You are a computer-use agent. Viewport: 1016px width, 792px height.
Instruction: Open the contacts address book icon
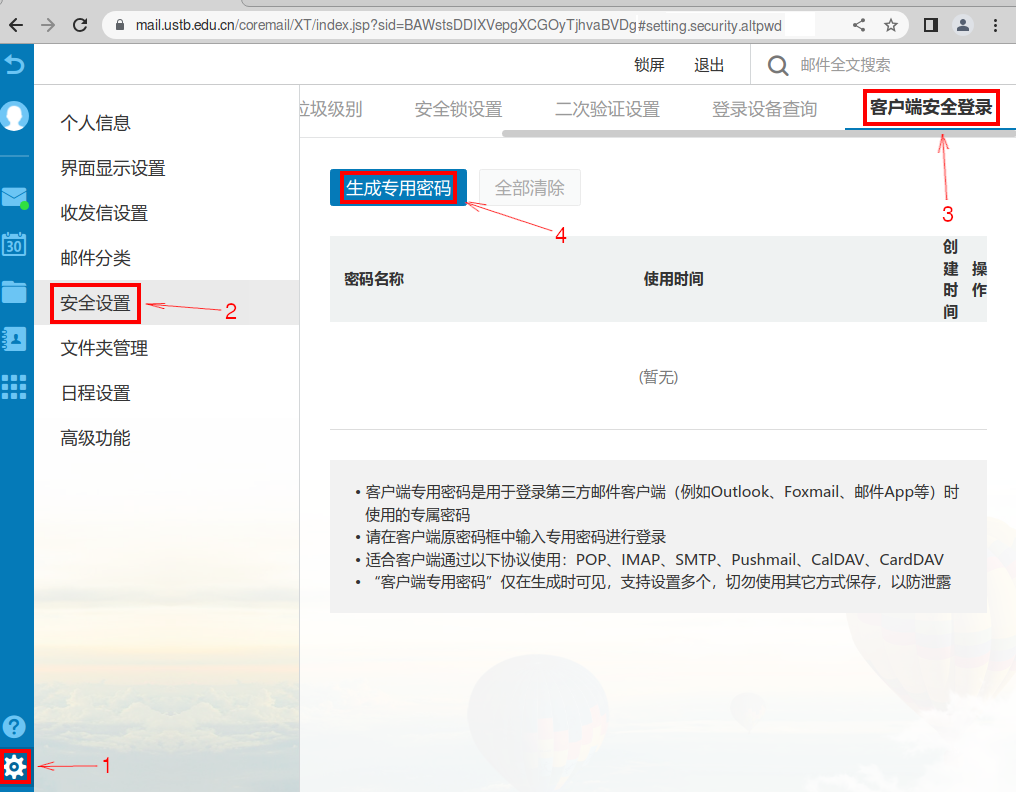point(14,338)
